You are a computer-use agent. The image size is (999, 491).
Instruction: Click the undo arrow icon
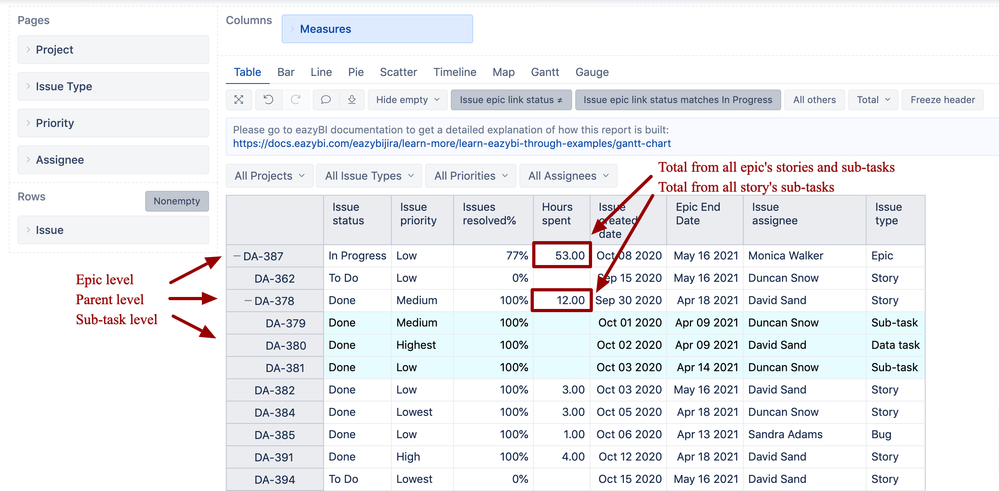click(268, 100)
